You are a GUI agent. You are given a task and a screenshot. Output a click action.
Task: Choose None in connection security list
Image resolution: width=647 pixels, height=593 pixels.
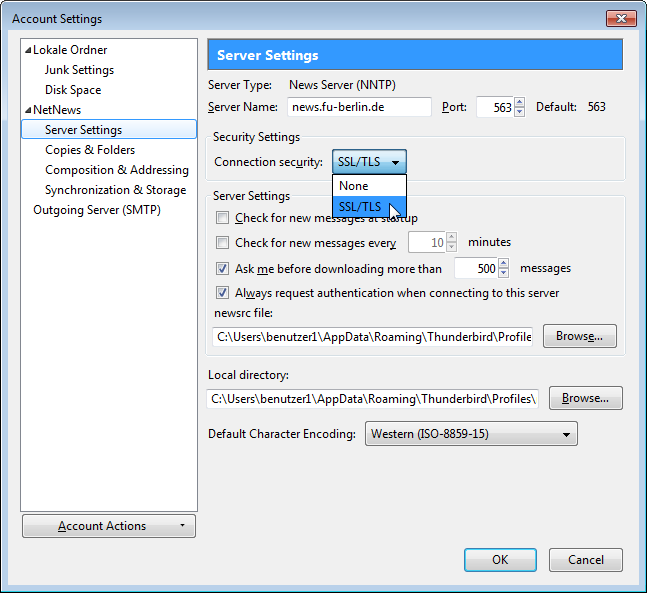pyautogui.click(x=369, y=186)
